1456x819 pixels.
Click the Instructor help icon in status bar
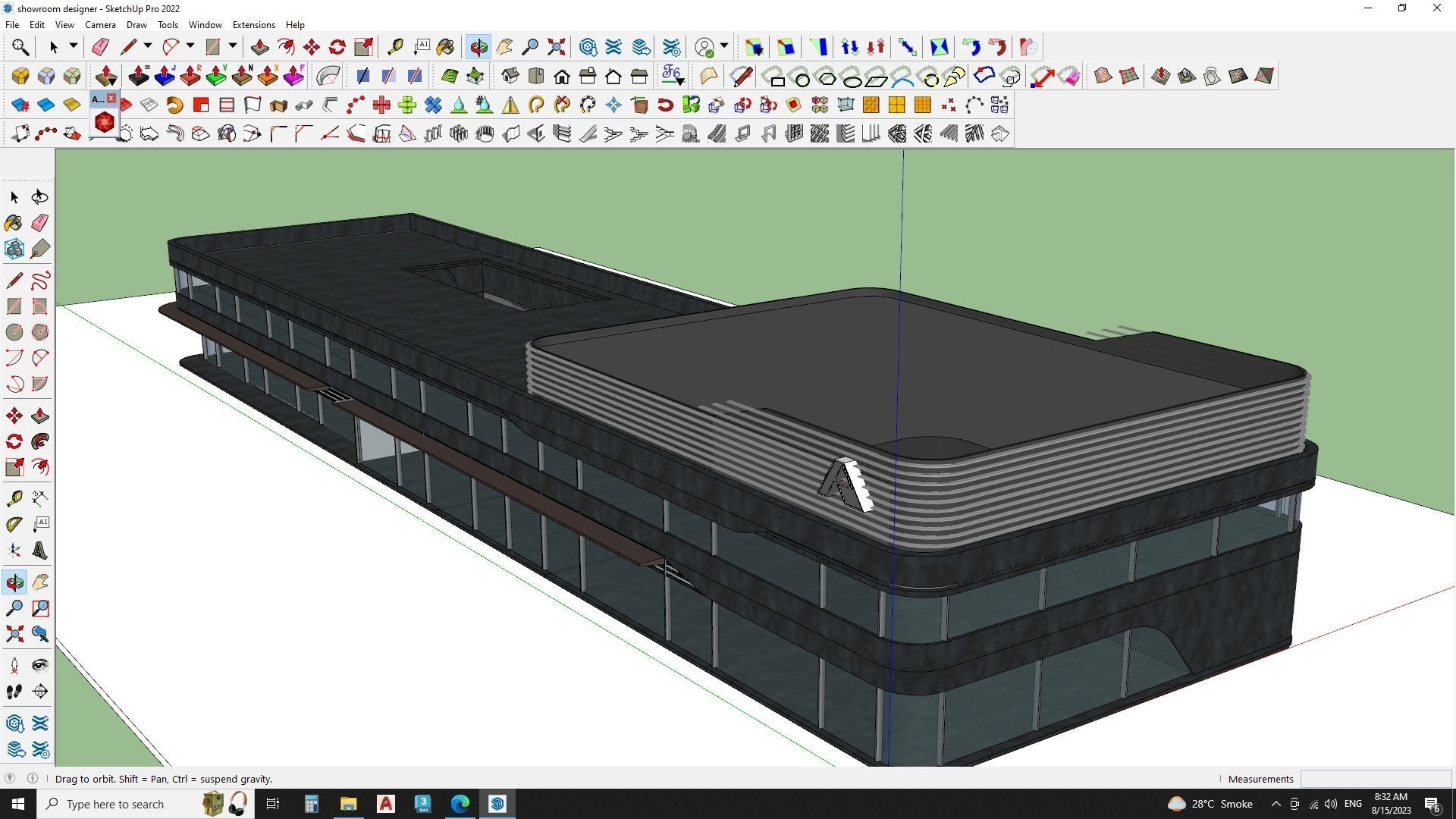pos(32,779)
